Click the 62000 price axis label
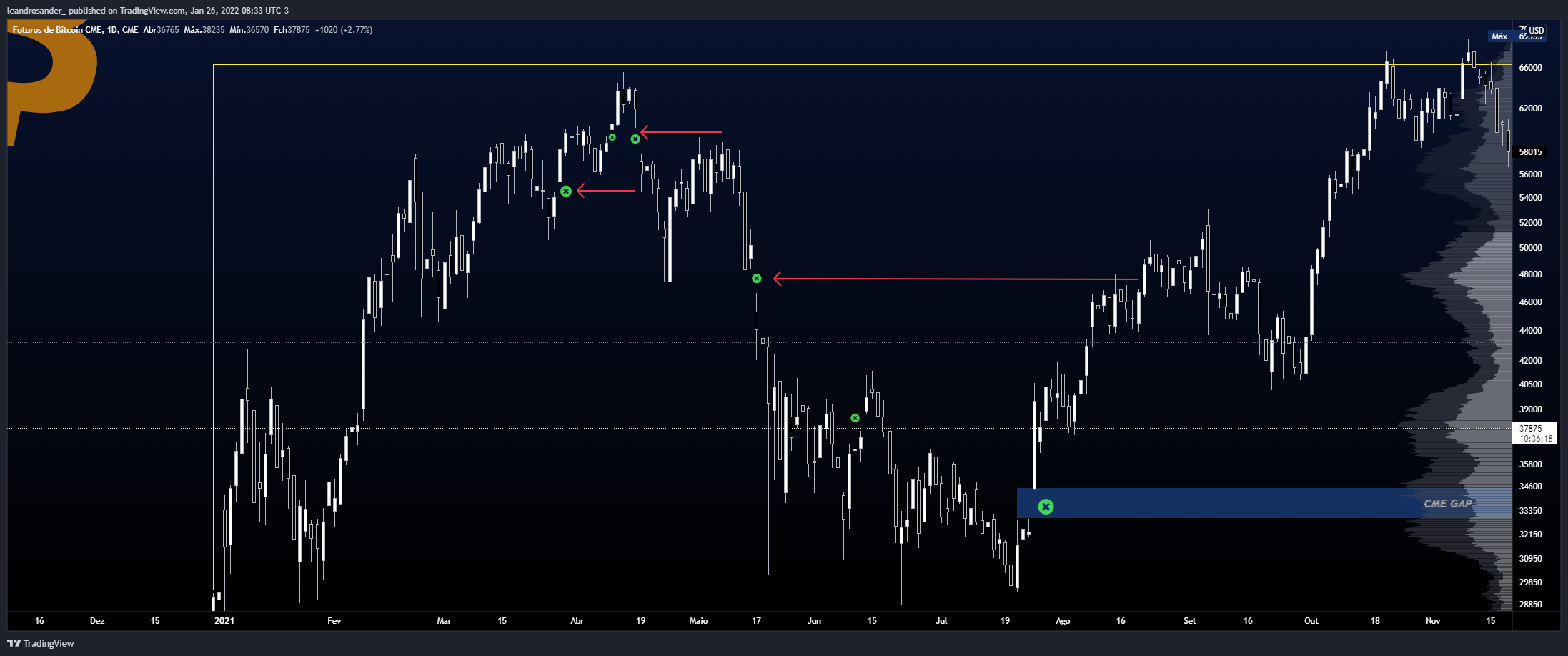The height and width of the screenshot is (656, 1568). point(1531,109)
